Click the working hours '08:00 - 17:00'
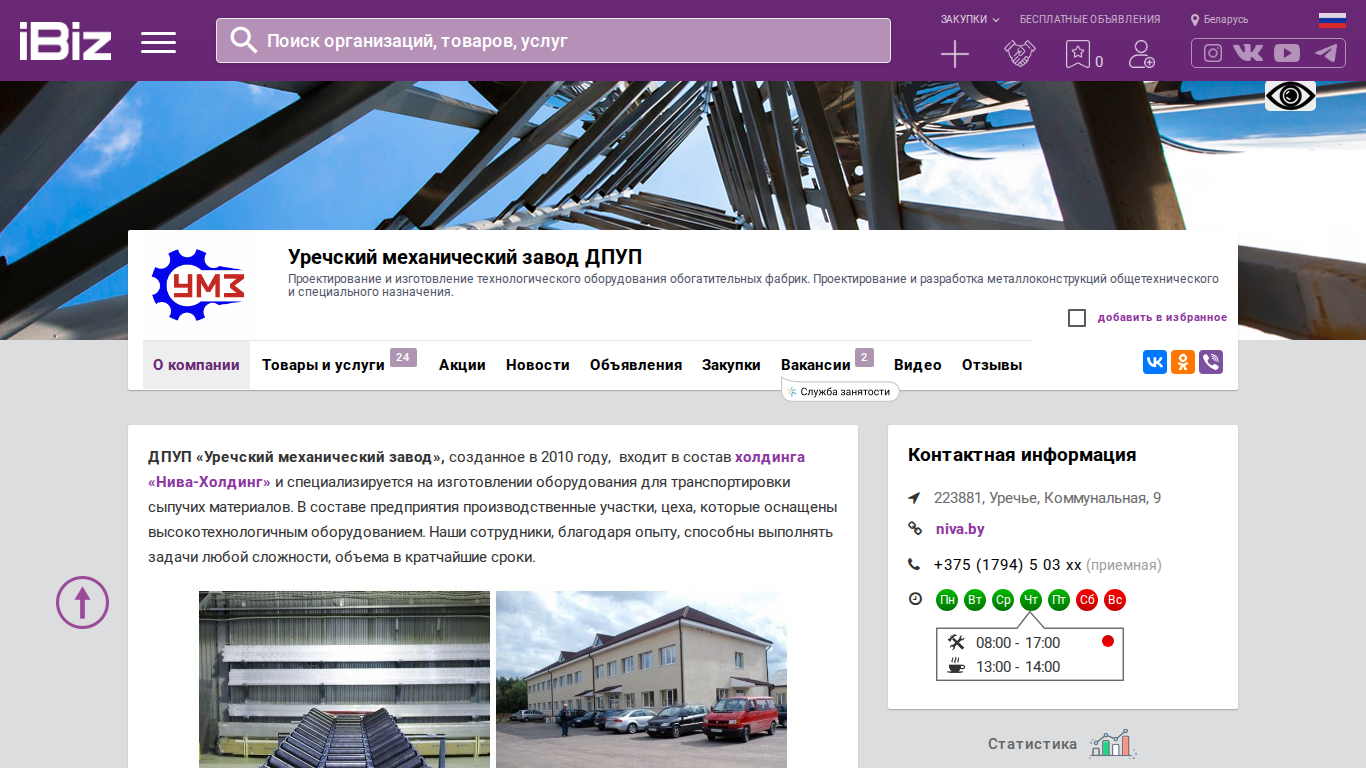This screenshot has width=1366, height=768. [1018, 643]
